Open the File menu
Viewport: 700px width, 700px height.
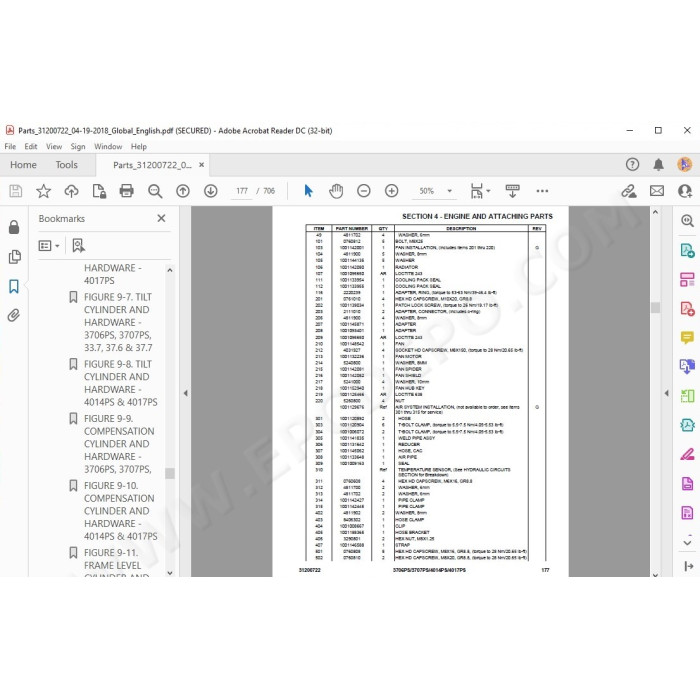pos(10,146)
